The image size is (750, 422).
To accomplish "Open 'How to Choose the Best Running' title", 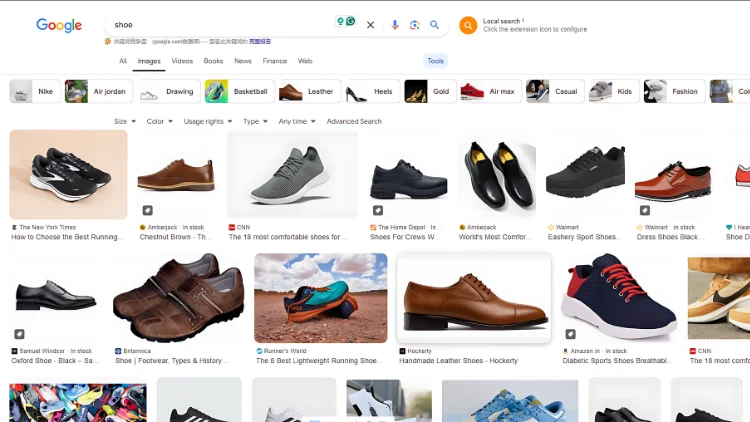I will [x=67, y=237].
